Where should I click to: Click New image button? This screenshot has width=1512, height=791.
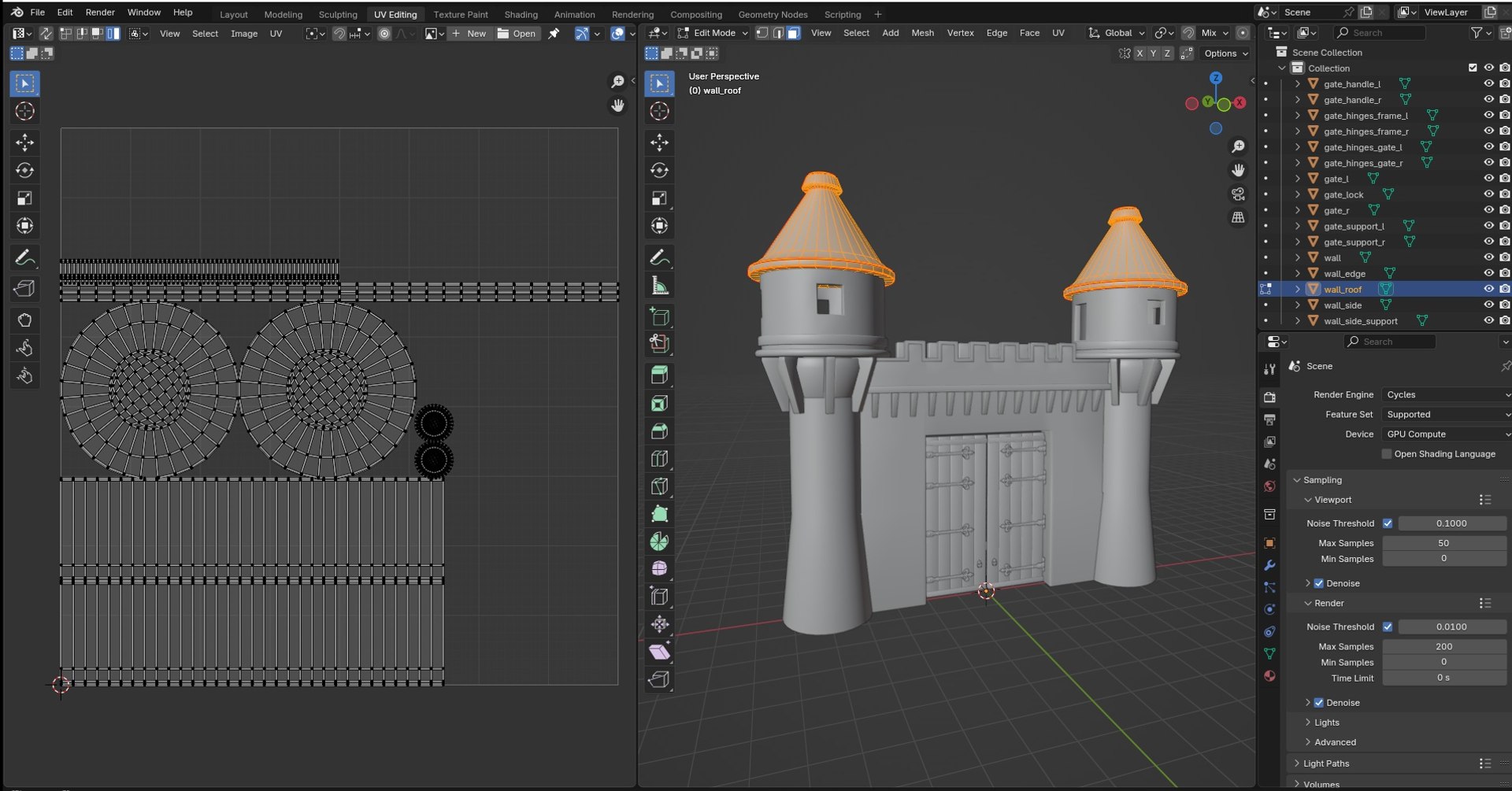click(x=469, y=34)
